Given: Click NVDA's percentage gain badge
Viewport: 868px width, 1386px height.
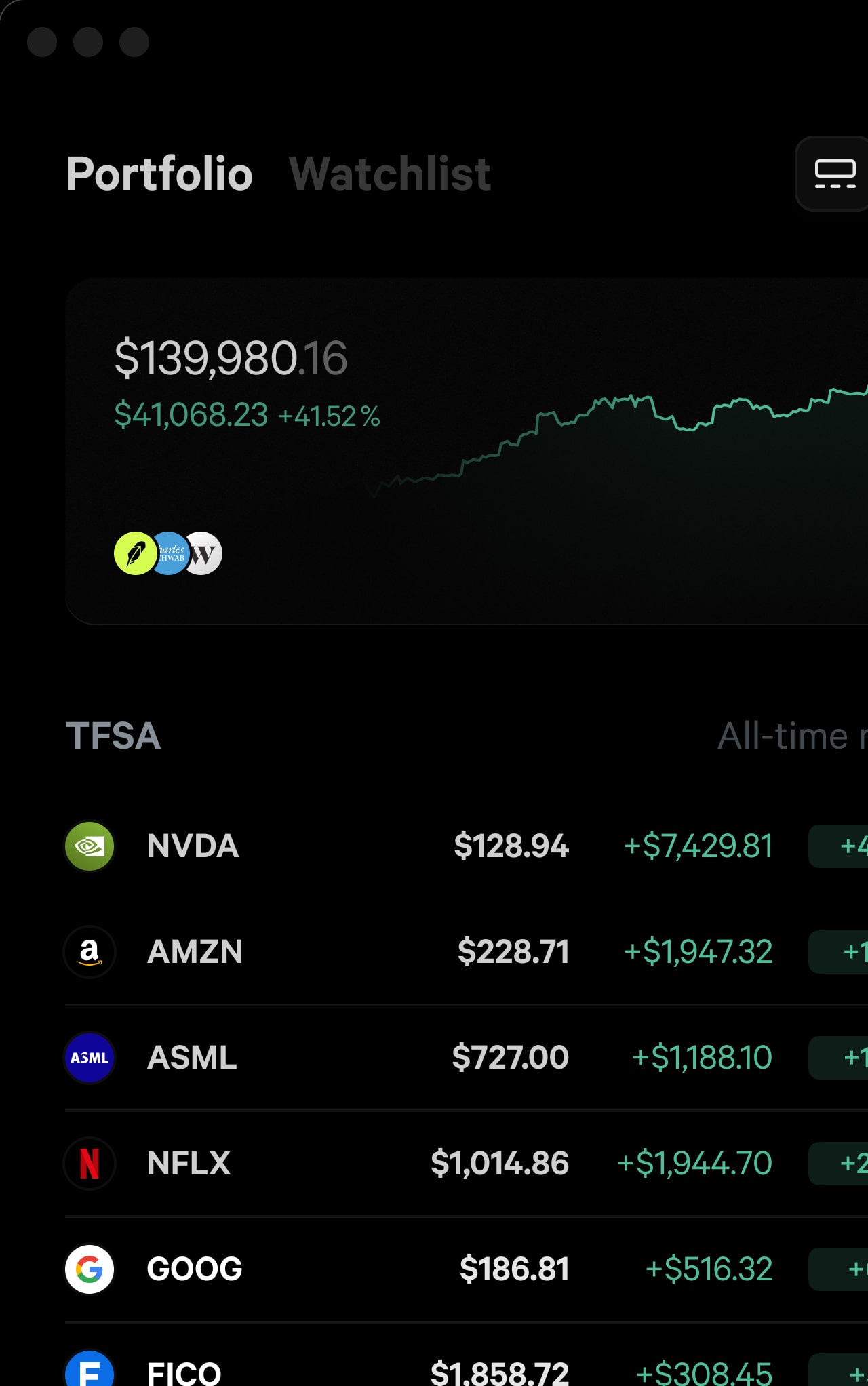Looking at the screenshot, I should coord(841,846).
